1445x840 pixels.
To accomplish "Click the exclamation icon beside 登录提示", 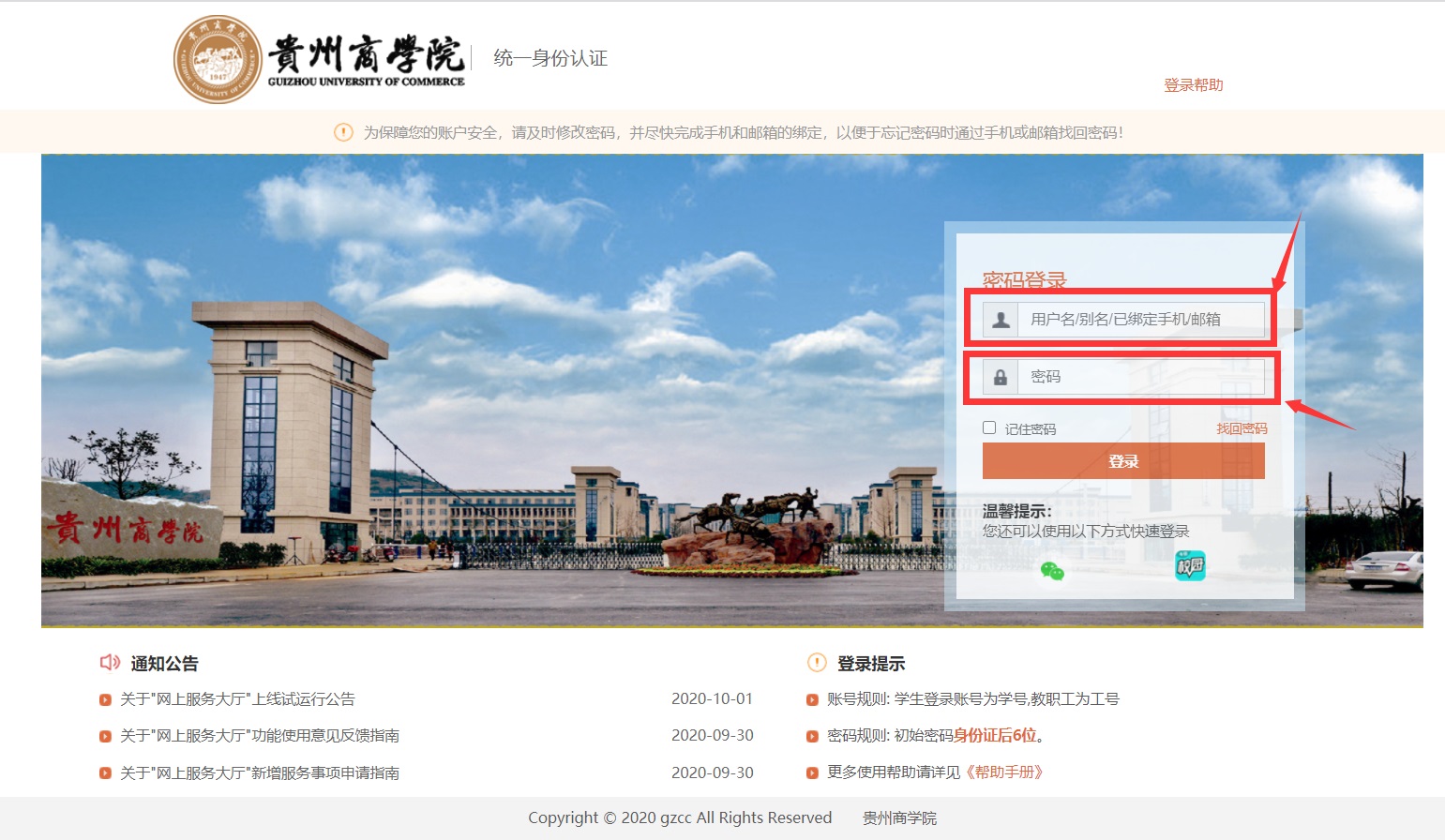I will 817,663.
